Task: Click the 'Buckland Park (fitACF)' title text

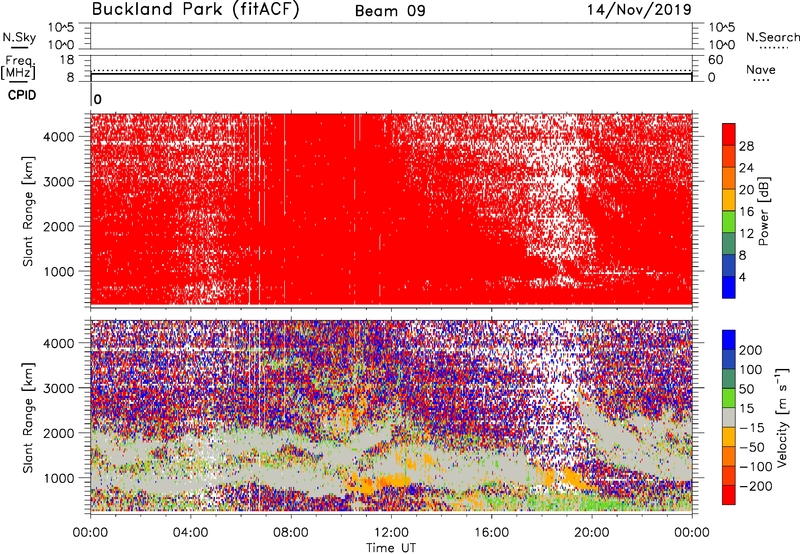Action: (x=195, y=9)
